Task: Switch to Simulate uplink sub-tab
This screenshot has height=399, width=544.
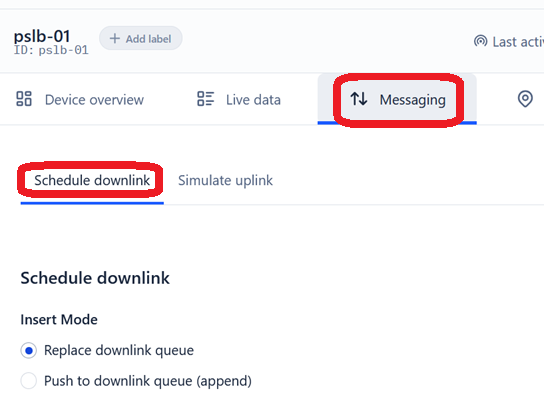Action: point(225,181)
